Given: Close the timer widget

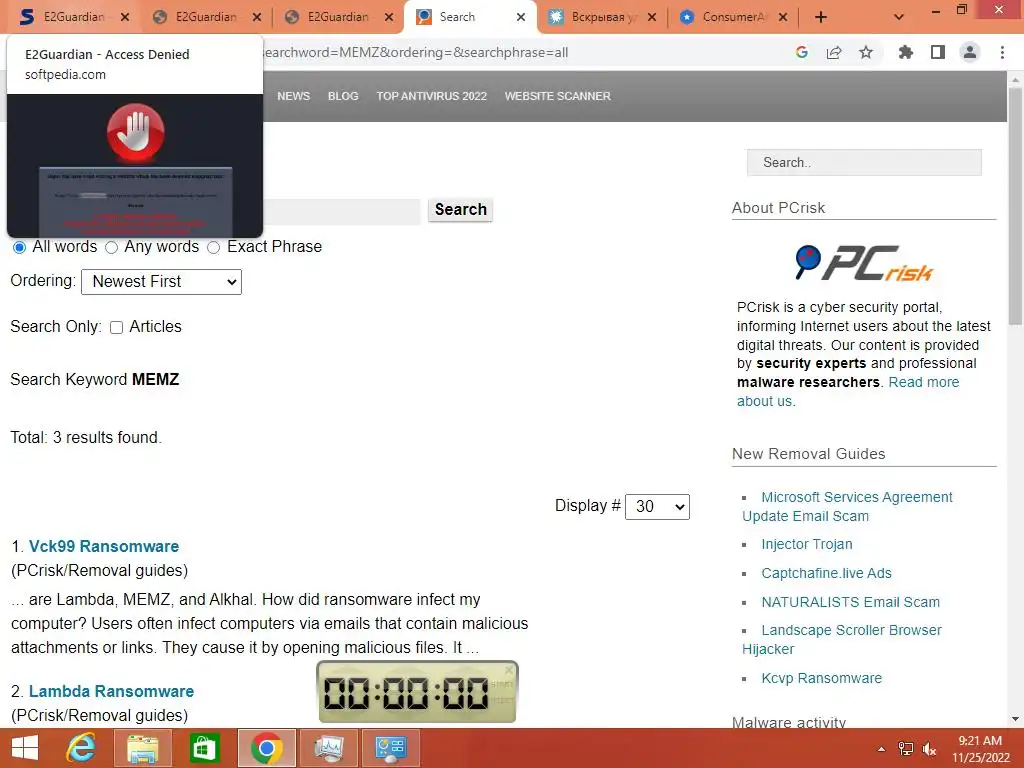Looking at the screenshot, I should tap(509, 669).
